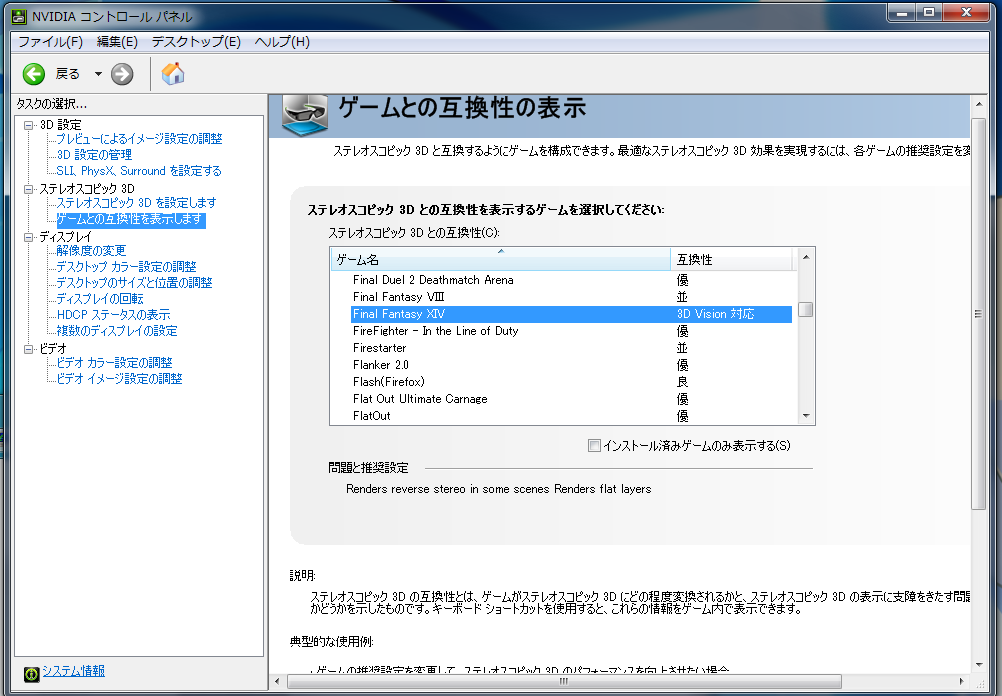Select Flanker 2.0 game row

click(571, 365)
